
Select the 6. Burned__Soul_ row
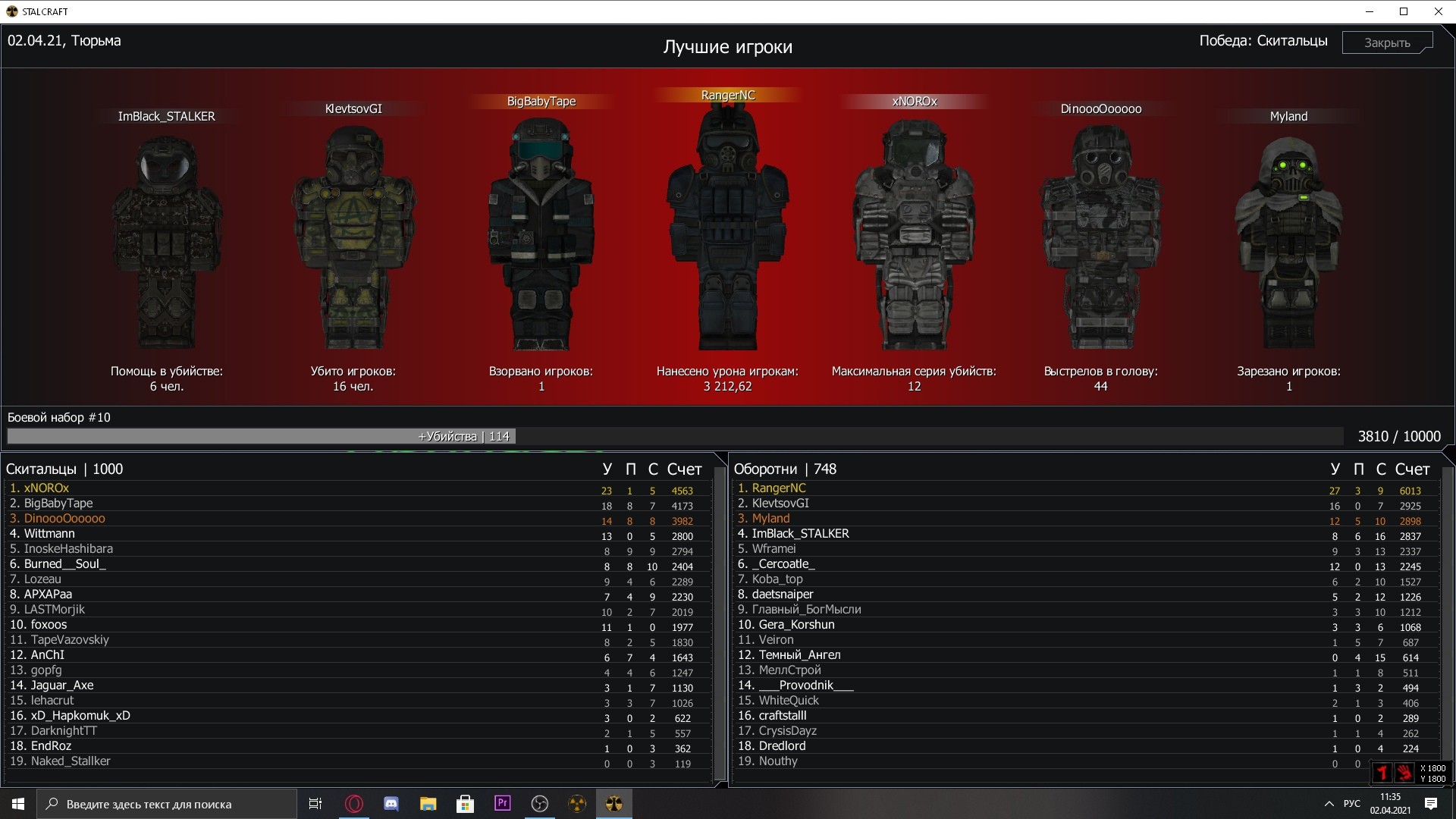tap(358, 564)
